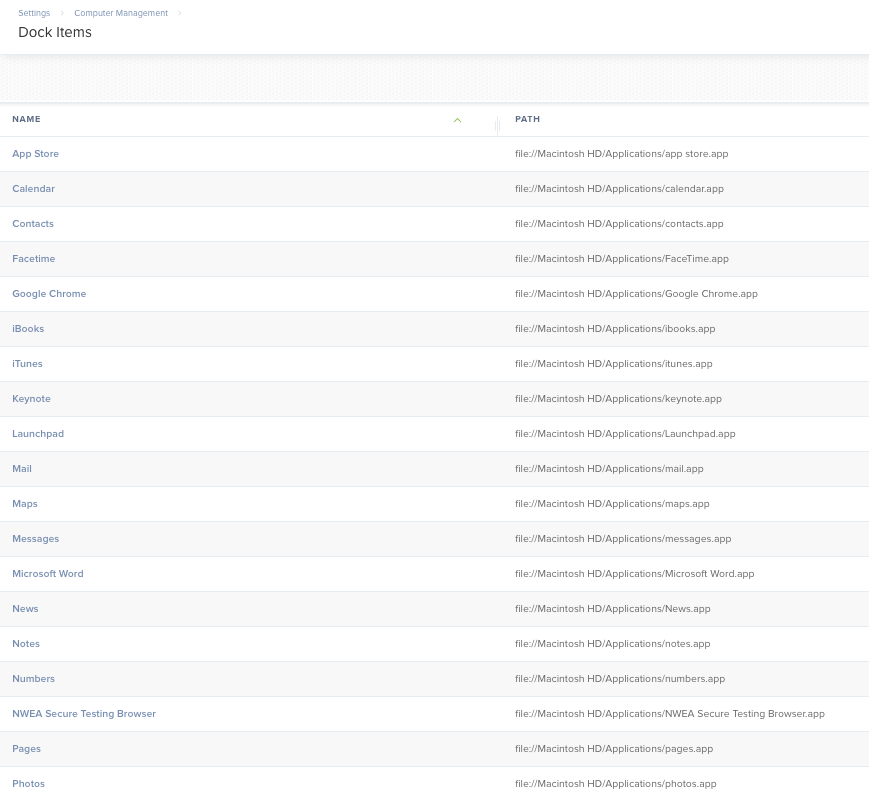Click the Dock Items page title
The image size is (869, 797).
55,32
